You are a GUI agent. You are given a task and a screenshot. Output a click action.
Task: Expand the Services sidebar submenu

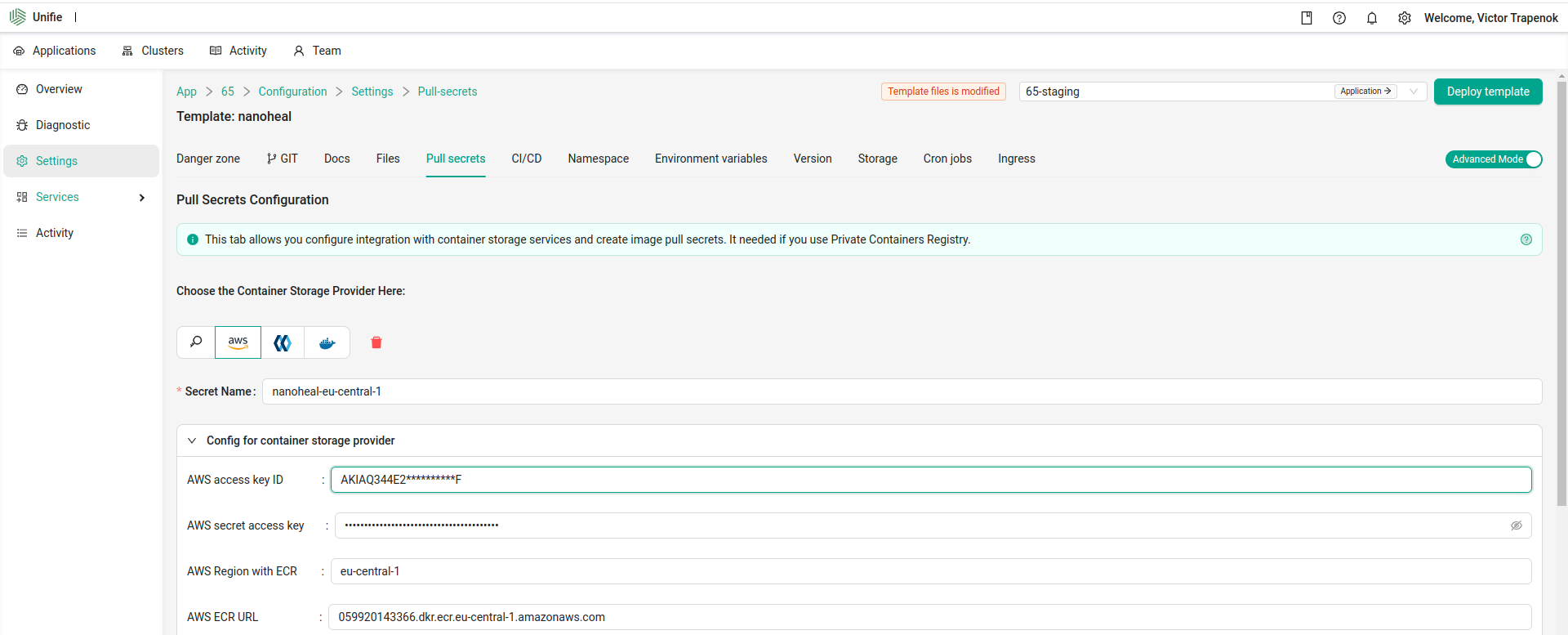coord(142,197)
